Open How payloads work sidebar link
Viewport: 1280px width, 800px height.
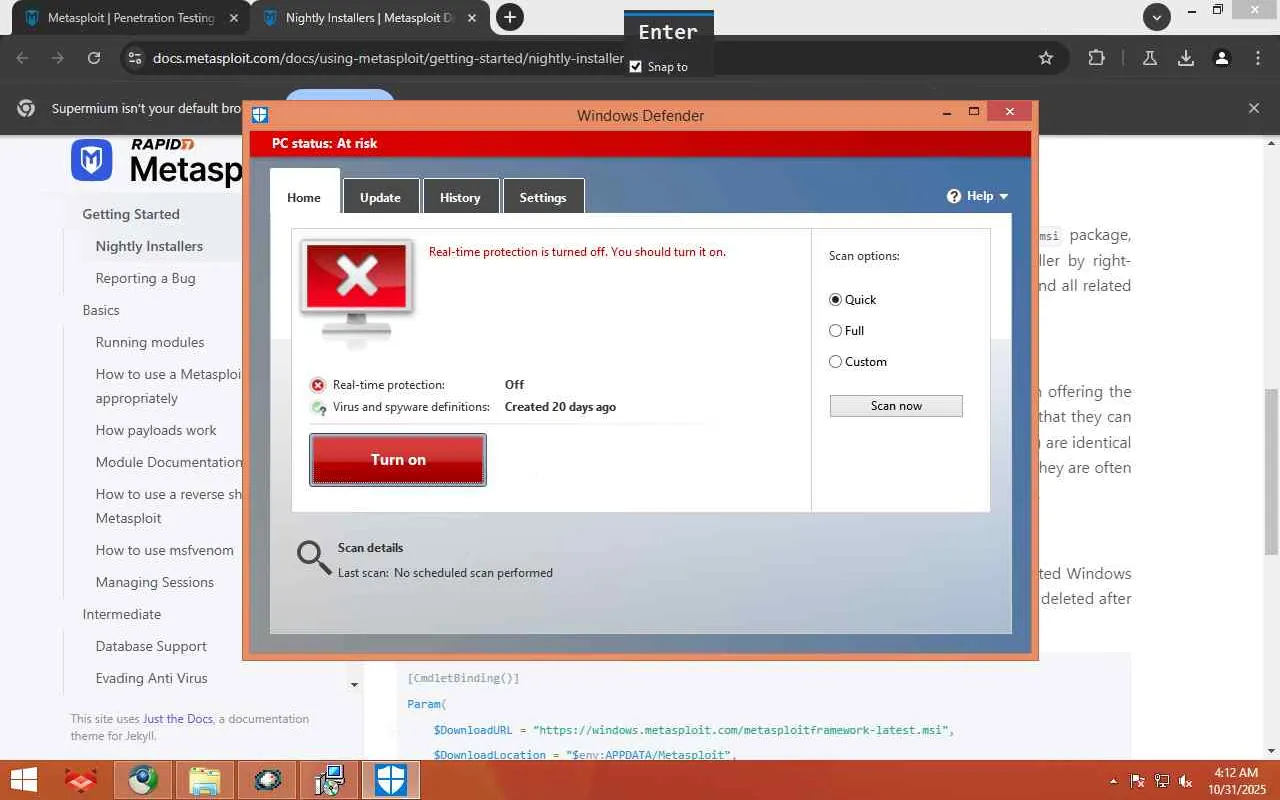pos(156,430)
